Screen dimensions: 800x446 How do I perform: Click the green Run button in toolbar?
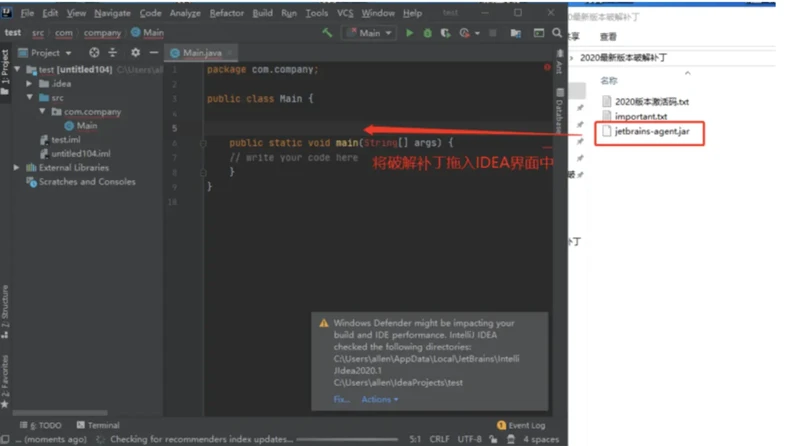[x=409, y=33]
